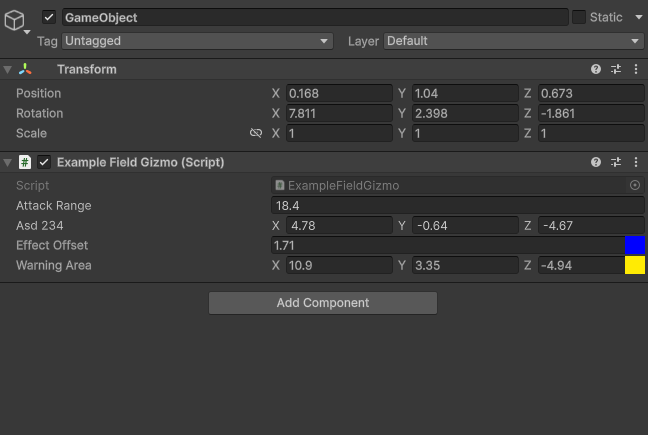Open Transform presets slider icon
Viewport: 648px width, 435px height.
(x=616, y=69)
